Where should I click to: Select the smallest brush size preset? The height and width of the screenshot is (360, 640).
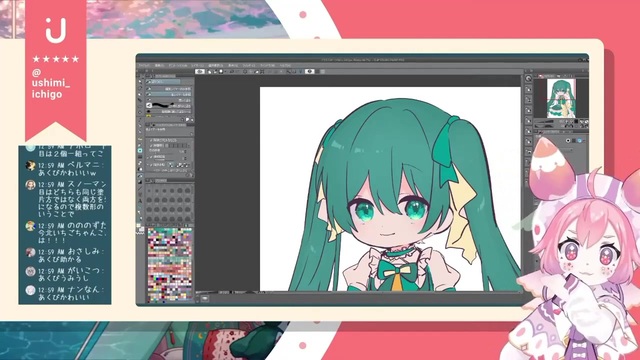click(150, 191)
